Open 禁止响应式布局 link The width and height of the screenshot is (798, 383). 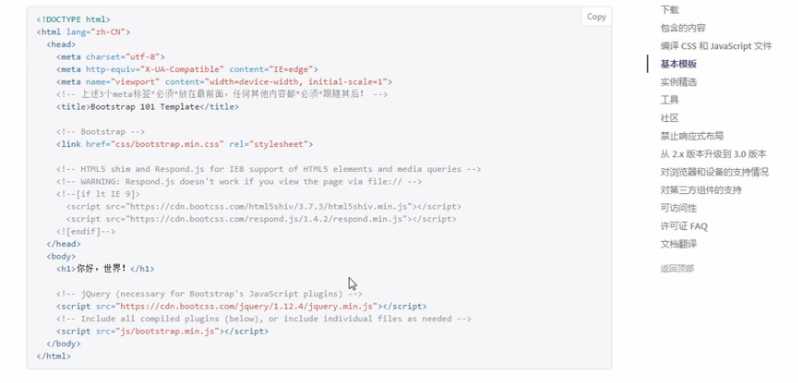[x=692, y=136]
